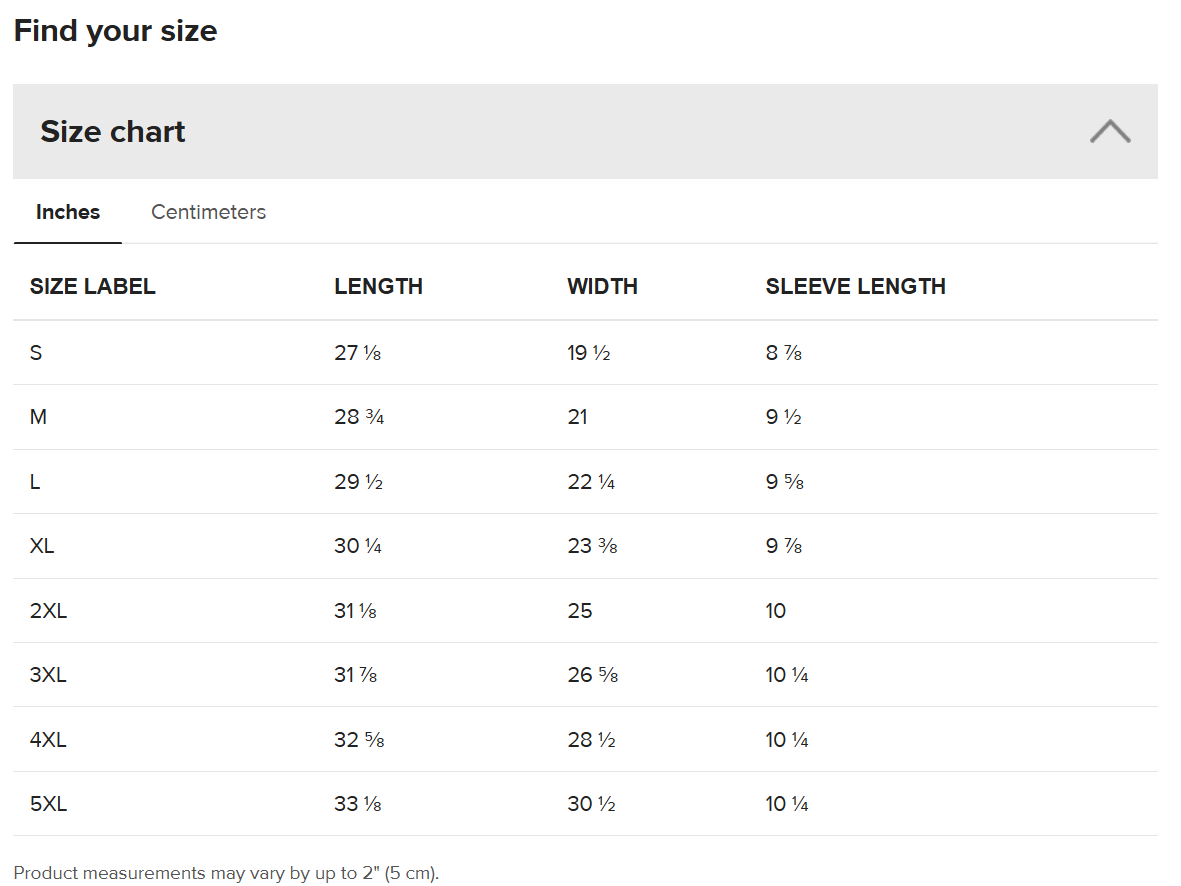Image resolution: width=1181 pixels, height=886 pixels.
Task: Select the S size row label
Action: [x=36, y=353]
